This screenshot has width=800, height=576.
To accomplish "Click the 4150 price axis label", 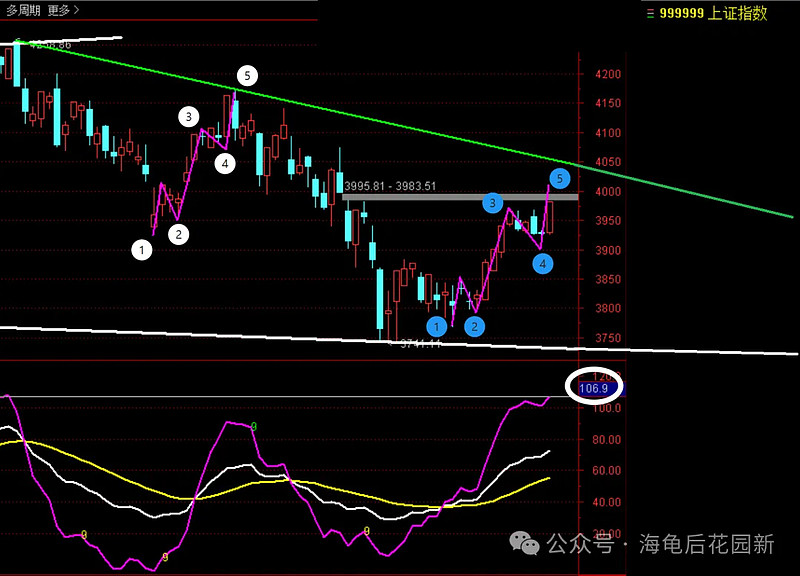I will 608,104.
